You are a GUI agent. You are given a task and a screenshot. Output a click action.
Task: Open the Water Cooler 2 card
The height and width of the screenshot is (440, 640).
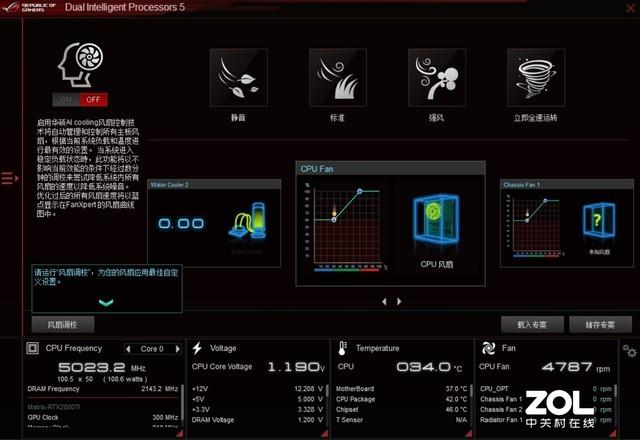[214, 223]
